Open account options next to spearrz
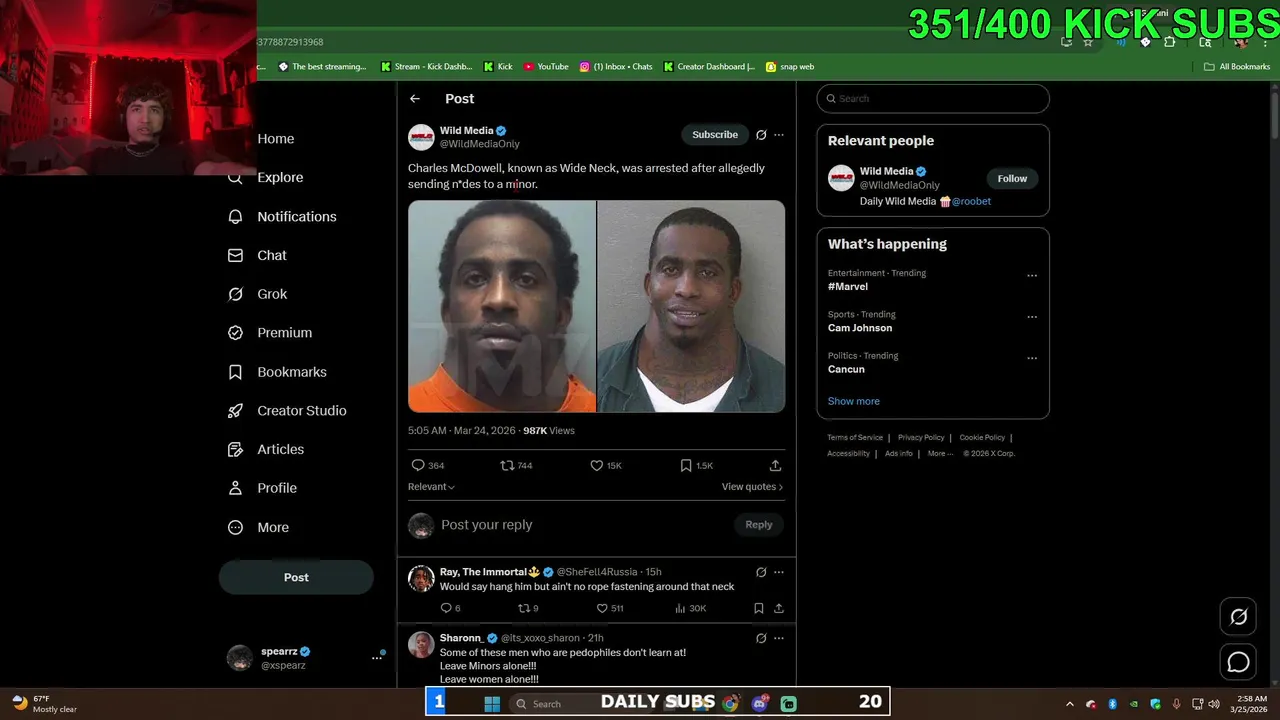 (x=378, y=657)
